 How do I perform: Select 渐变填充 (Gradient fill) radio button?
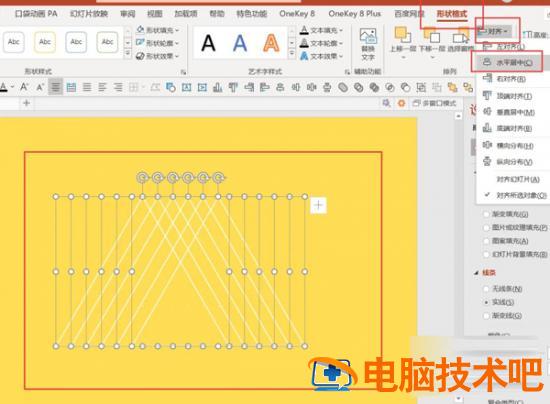[x=486, y=214]
